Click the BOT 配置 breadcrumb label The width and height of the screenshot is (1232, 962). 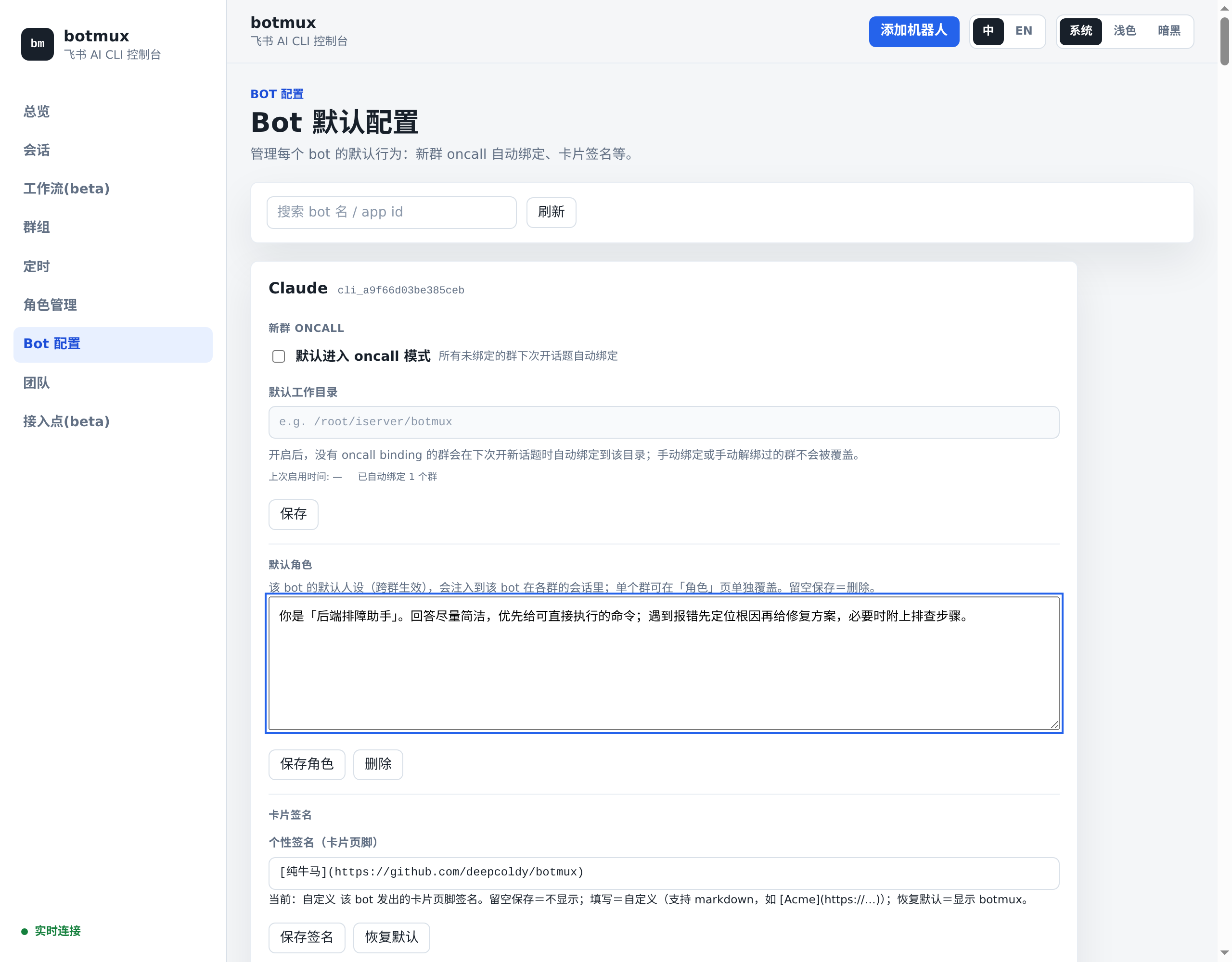point(277,94)
